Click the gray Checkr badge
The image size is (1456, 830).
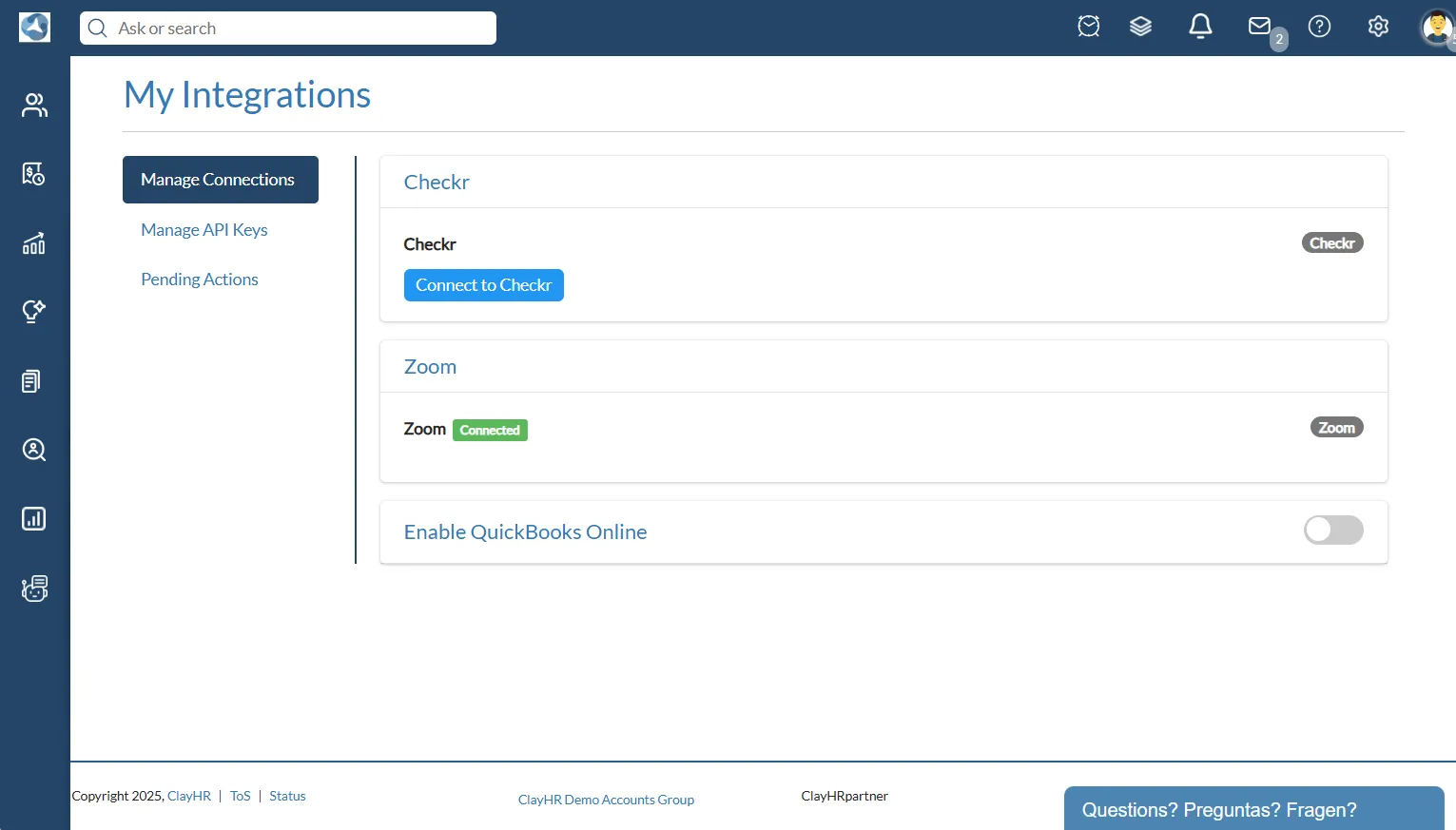point(1332,243)
